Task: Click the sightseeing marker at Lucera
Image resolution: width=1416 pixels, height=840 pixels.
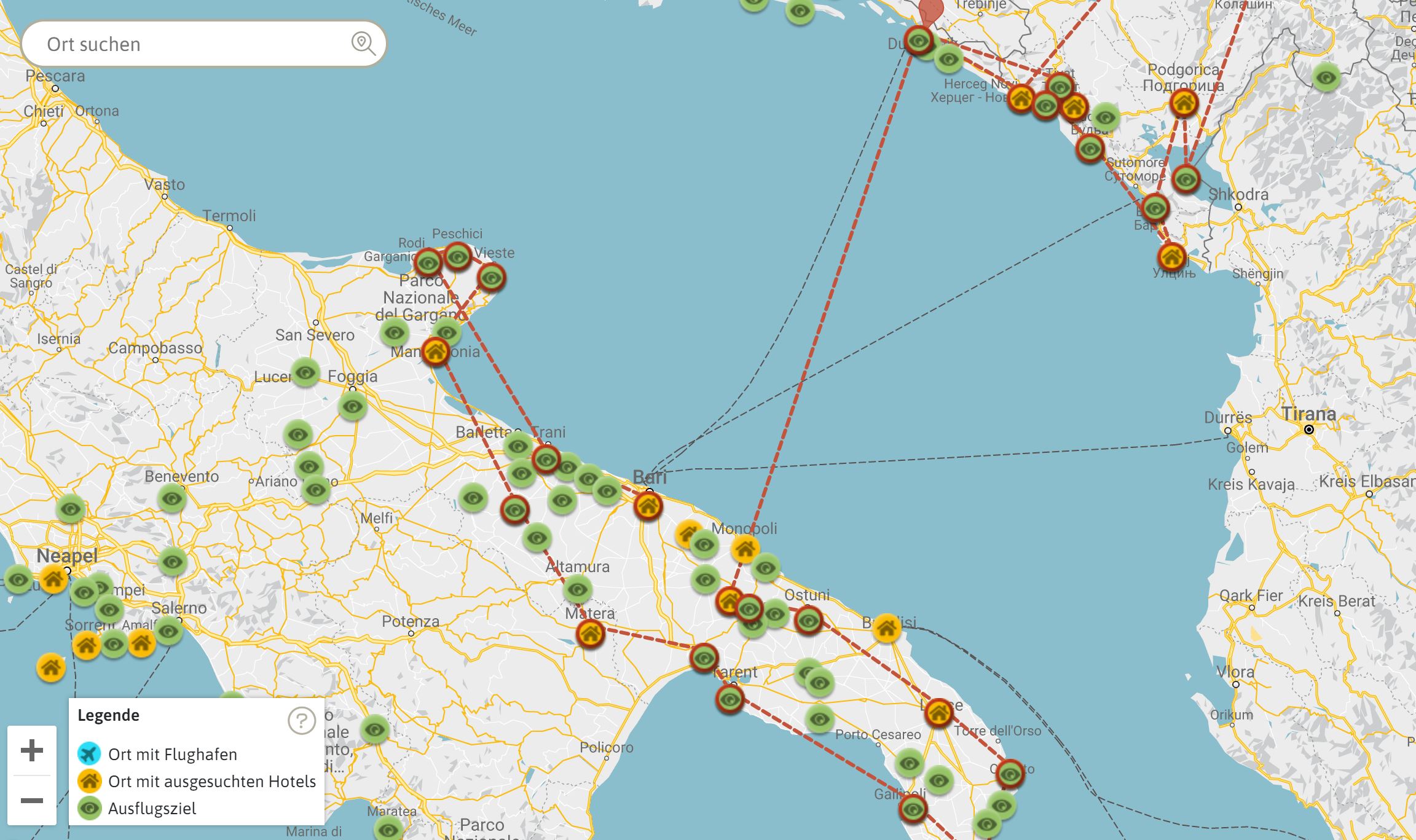Action: point(305,372)
